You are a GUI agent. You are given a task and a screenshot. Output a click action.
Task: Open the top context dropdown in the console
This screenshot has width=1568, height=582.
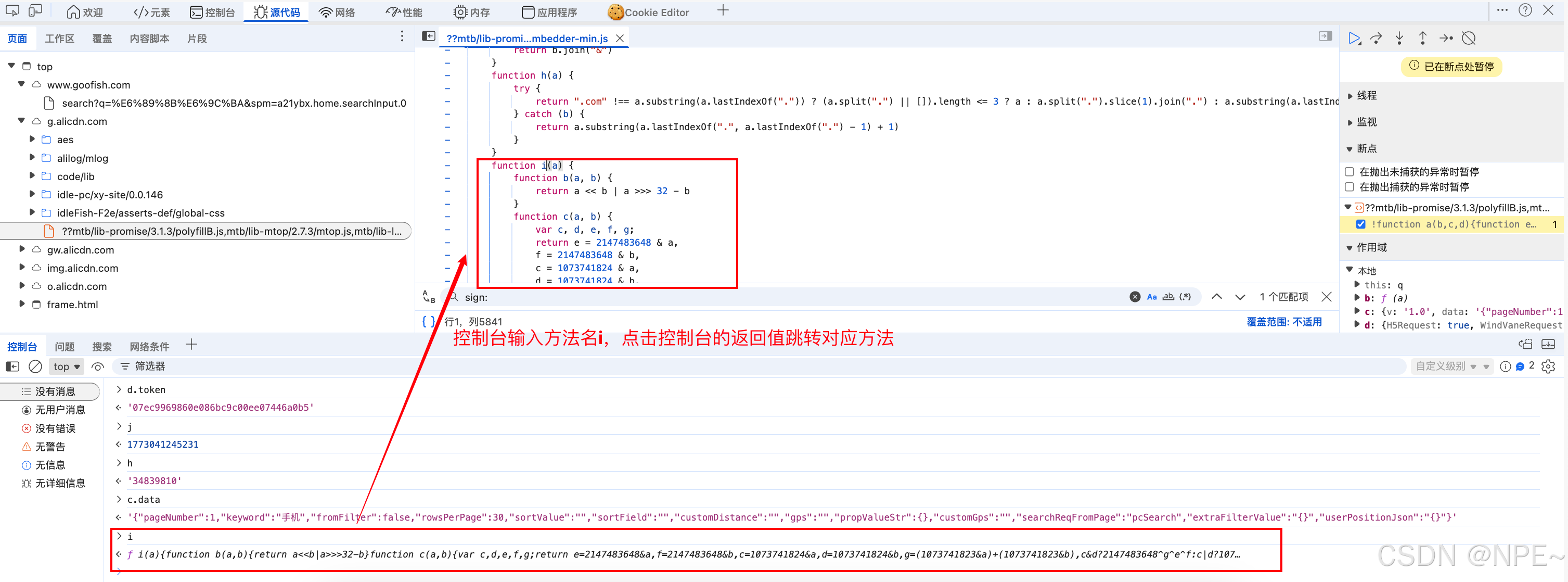point(67,366)
